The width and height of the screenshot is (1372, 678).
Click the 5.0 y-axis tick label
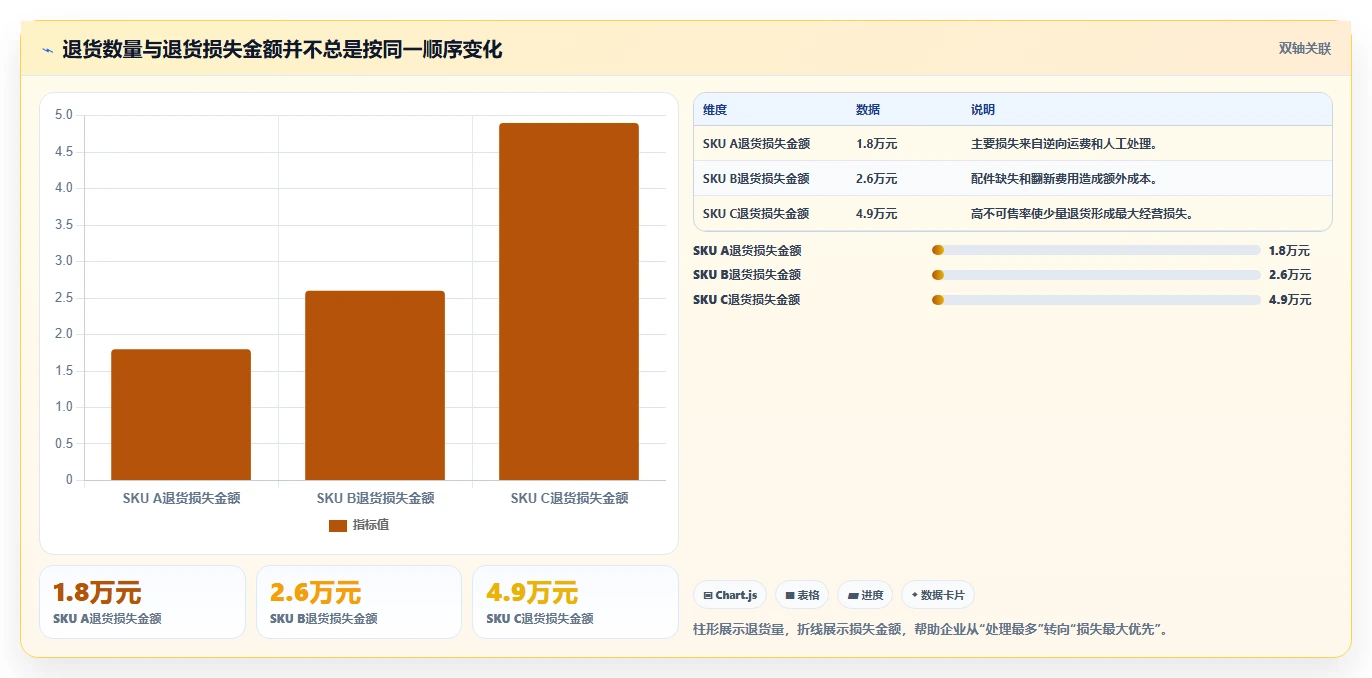63,115
